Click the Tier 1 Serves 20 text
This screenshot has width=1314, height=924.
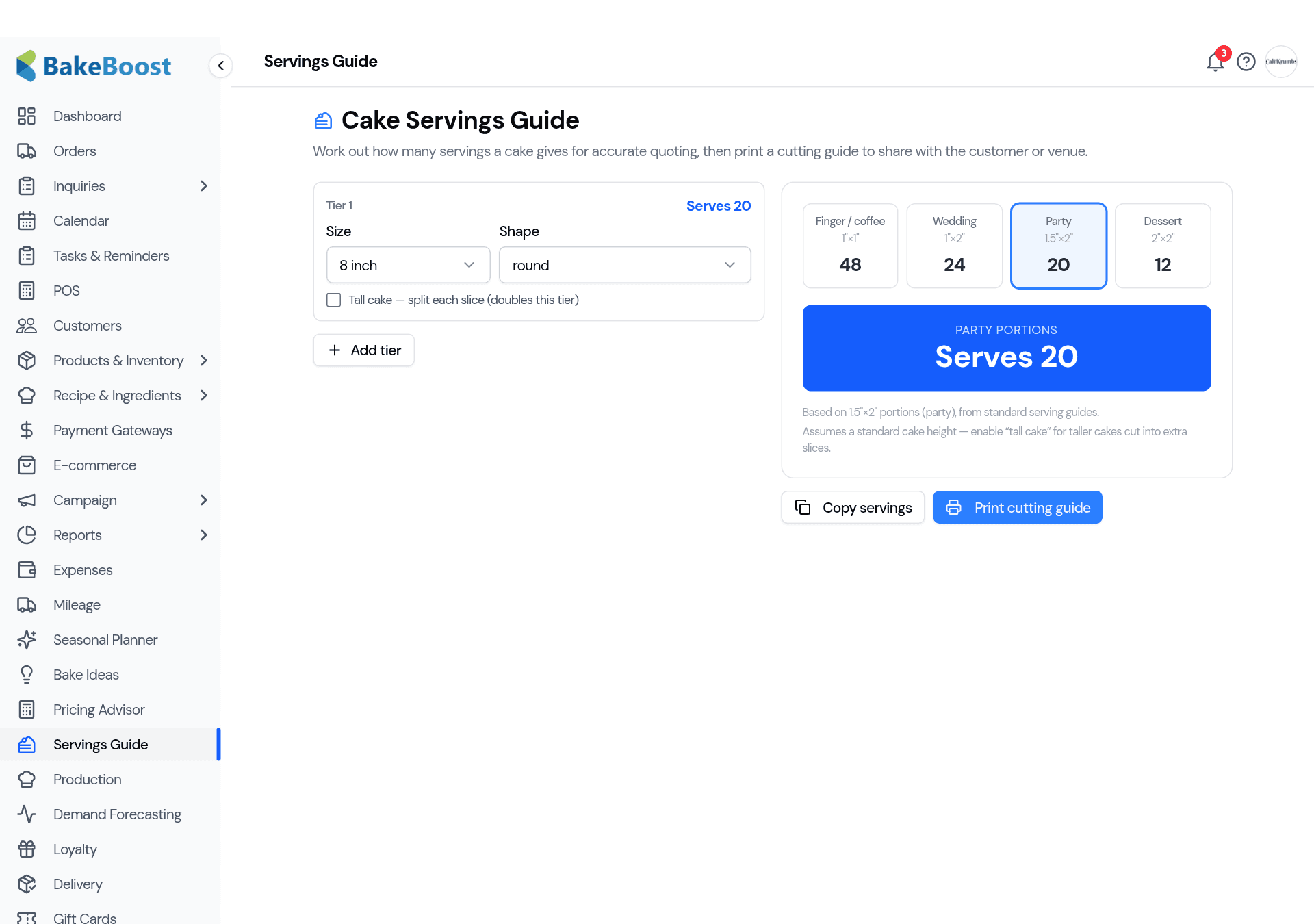pyautogui.click(x=719, y=206)
